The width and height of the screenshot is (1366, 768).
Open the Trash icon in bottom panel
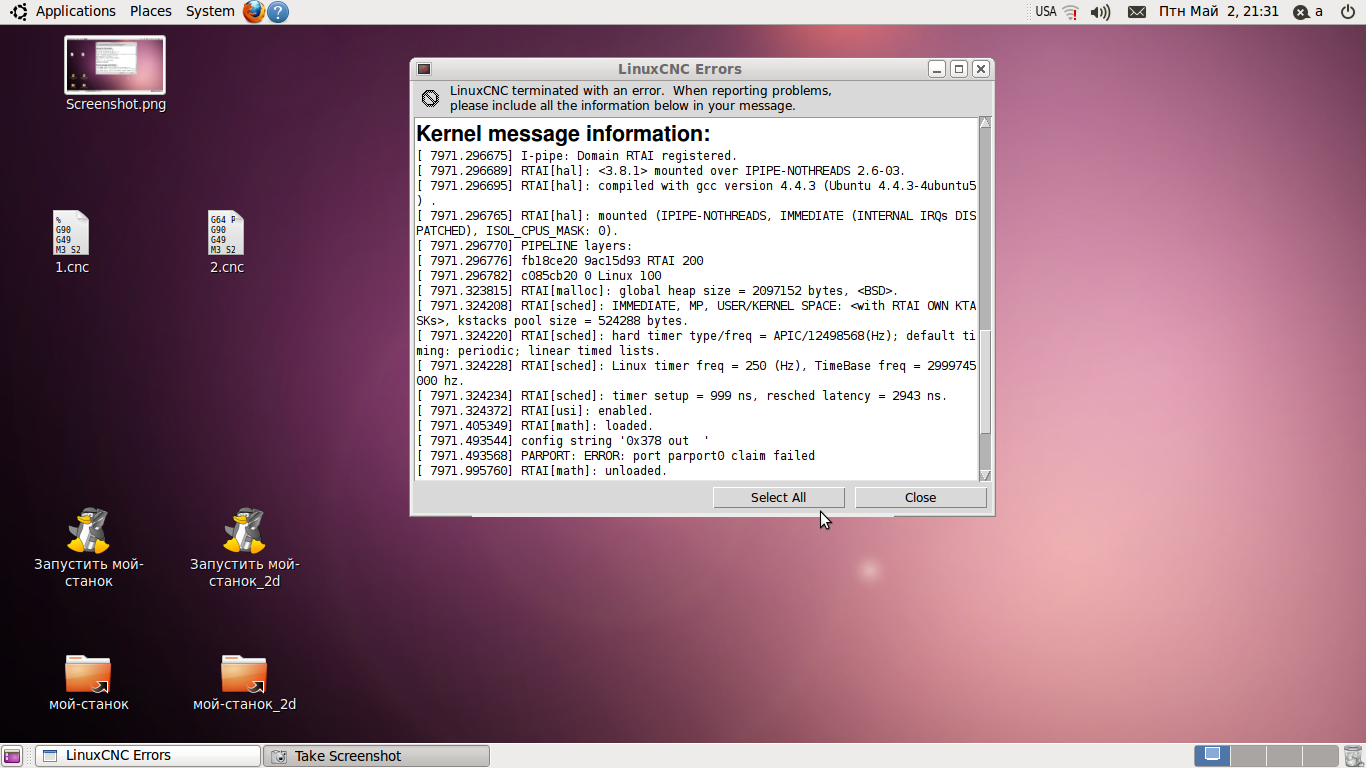[x=1352, y=756]
